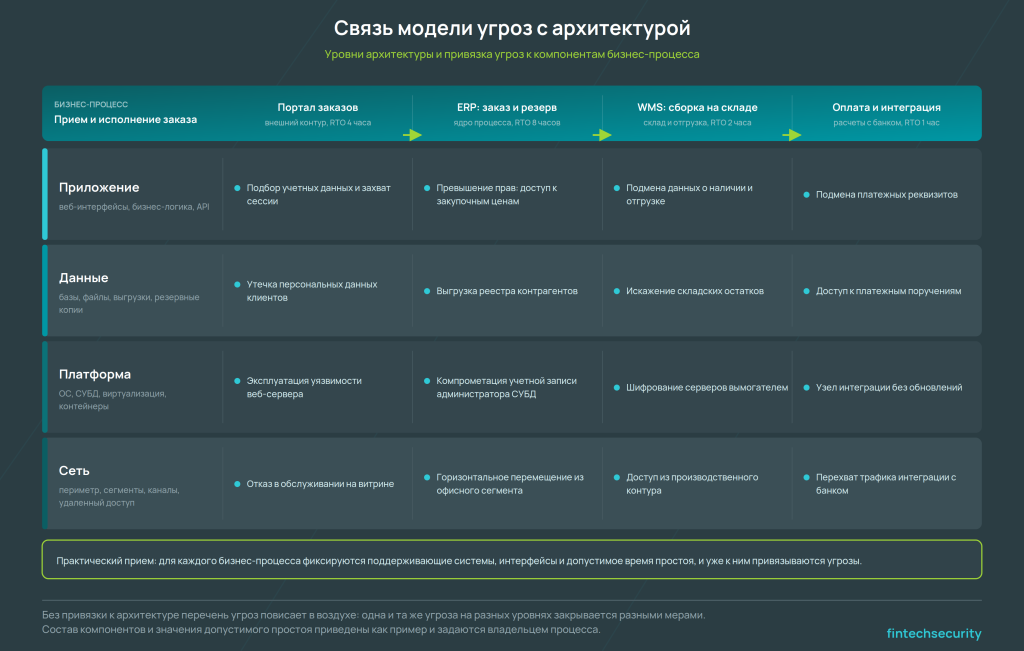
Task: Click 'Доступ из производственного контура' cell
Action: click(x=692, y=484)
